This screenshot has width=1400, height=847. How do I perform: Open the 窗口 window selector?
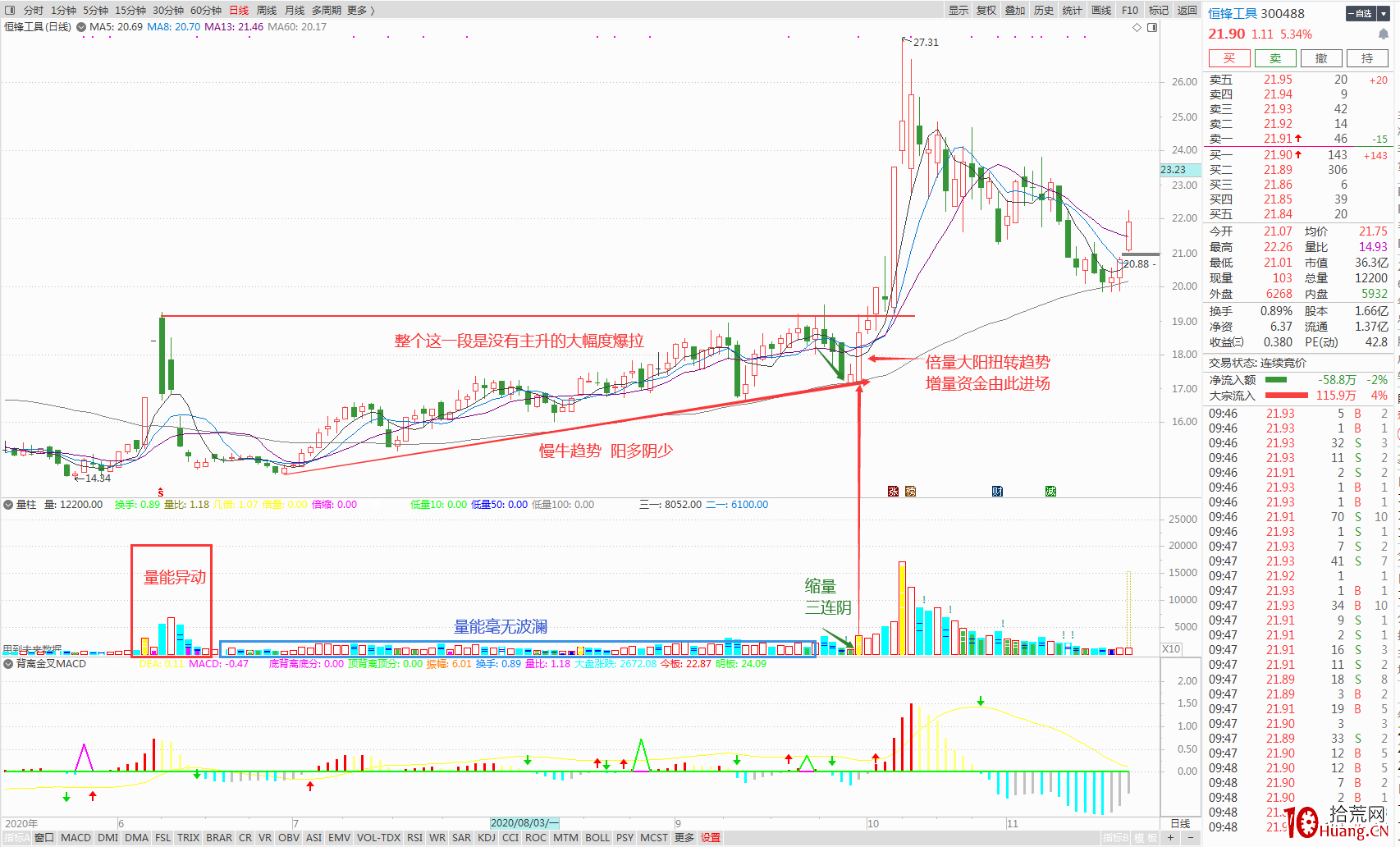coord(44,838)
